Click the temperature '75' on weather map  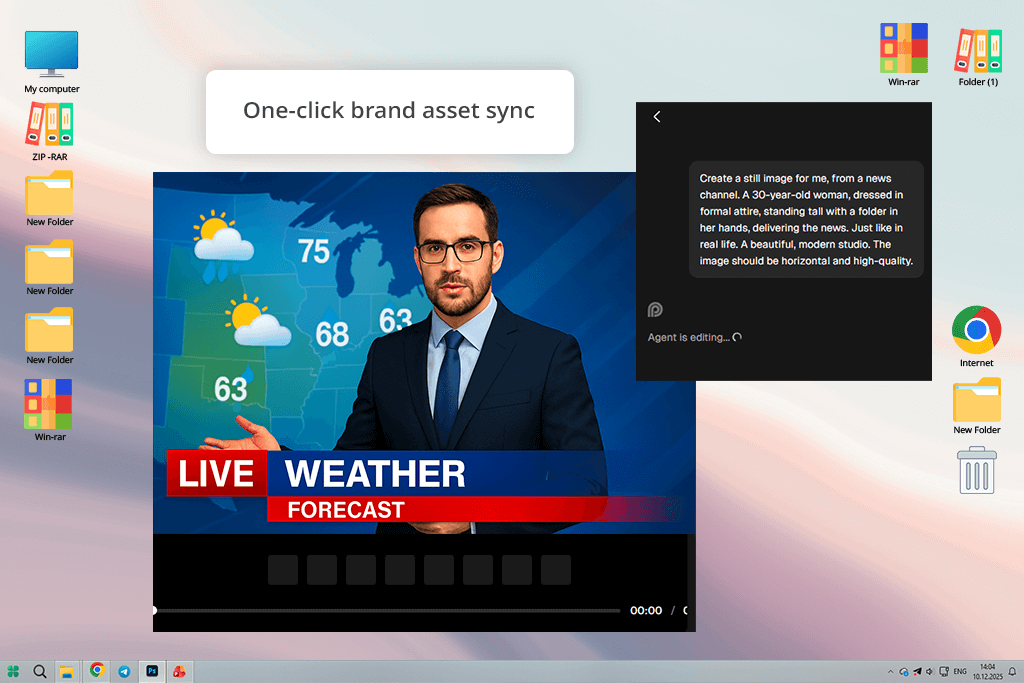click(313, 251)
